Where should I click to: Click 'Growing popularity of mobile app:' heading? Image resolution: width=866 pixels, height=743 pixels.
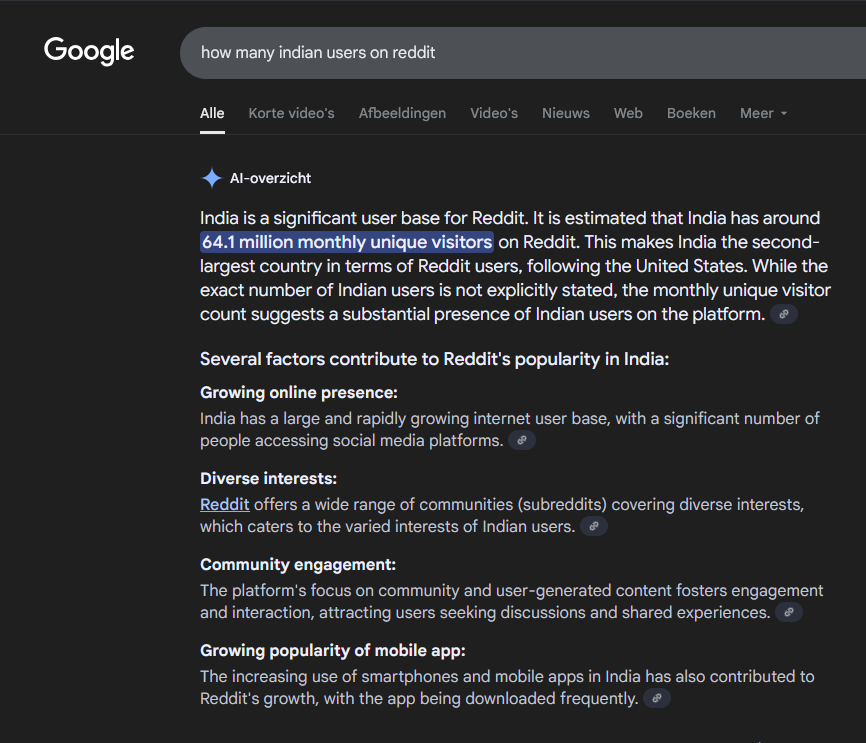[x=333, y=650]
